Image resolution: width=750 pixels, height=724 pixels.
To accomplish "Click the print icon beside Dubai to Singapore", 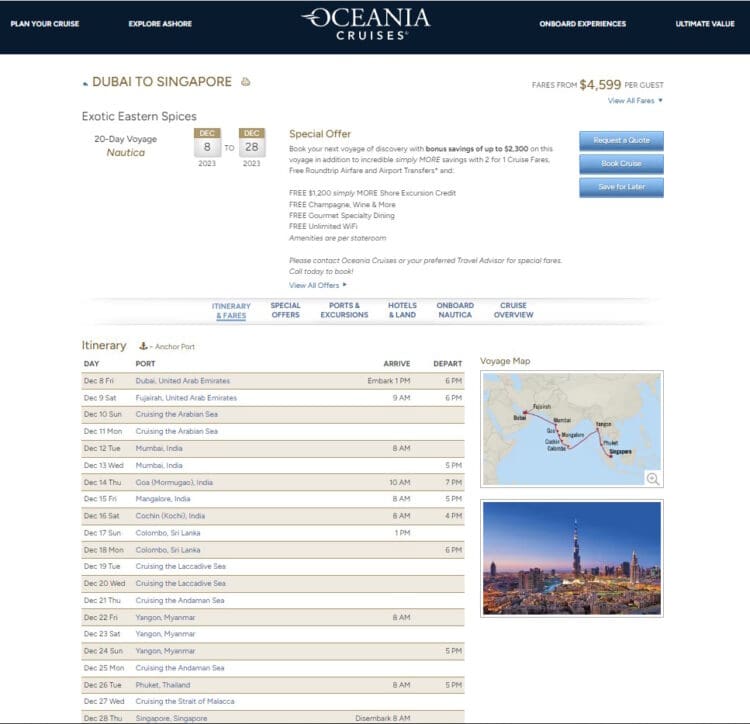I will 245,82.
